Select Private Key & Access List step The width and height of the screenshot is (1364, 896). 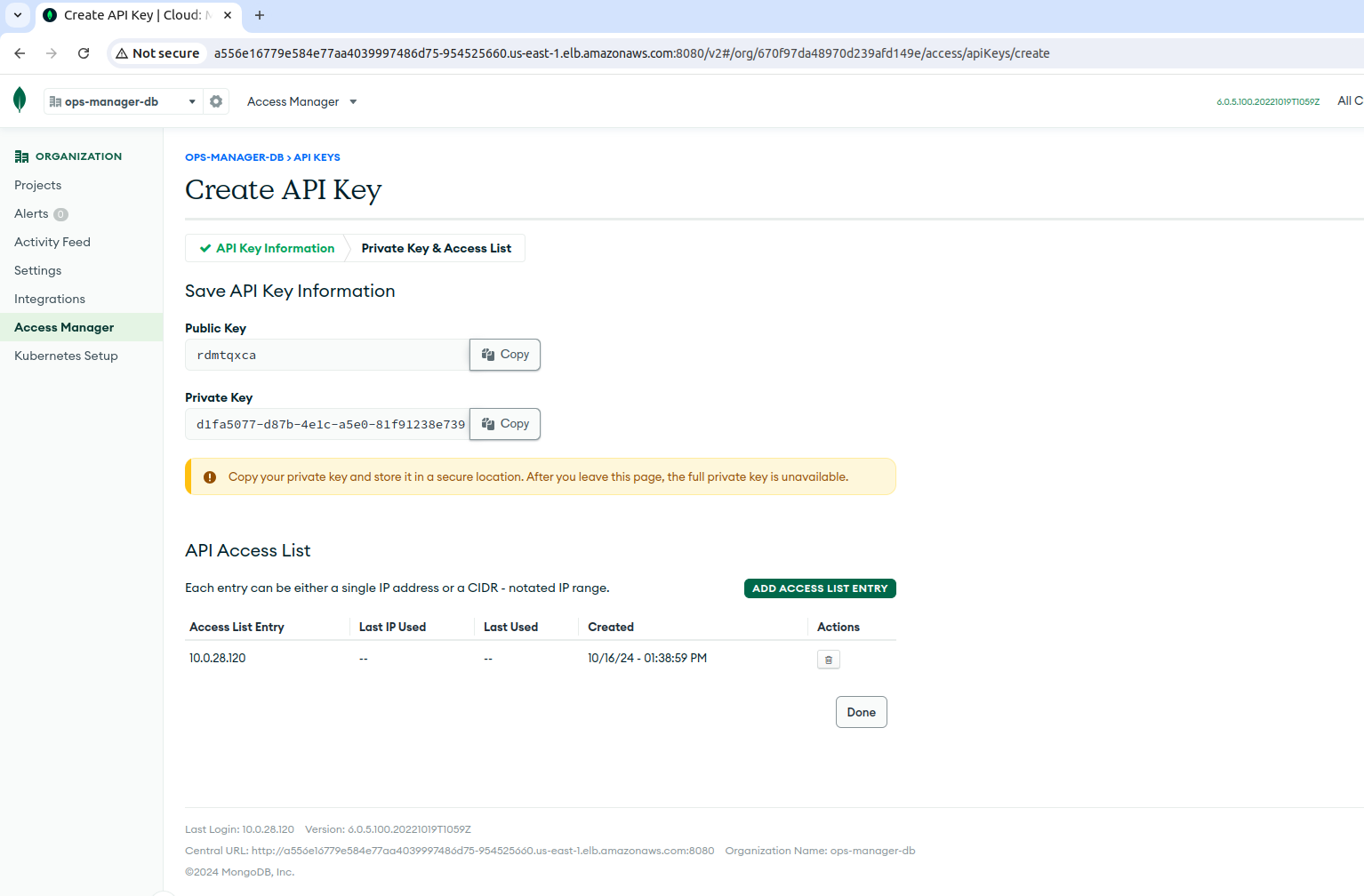click(x=437, y=248)
